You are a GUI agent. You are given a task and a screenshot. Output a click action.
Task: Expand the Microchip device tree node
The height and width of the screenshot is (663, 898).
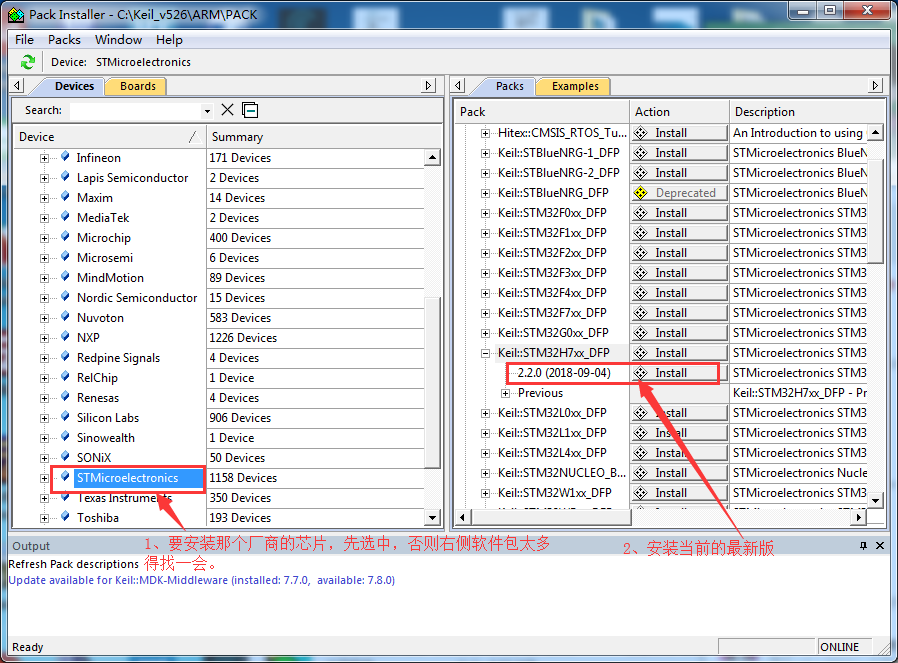[x=44, y=238]
